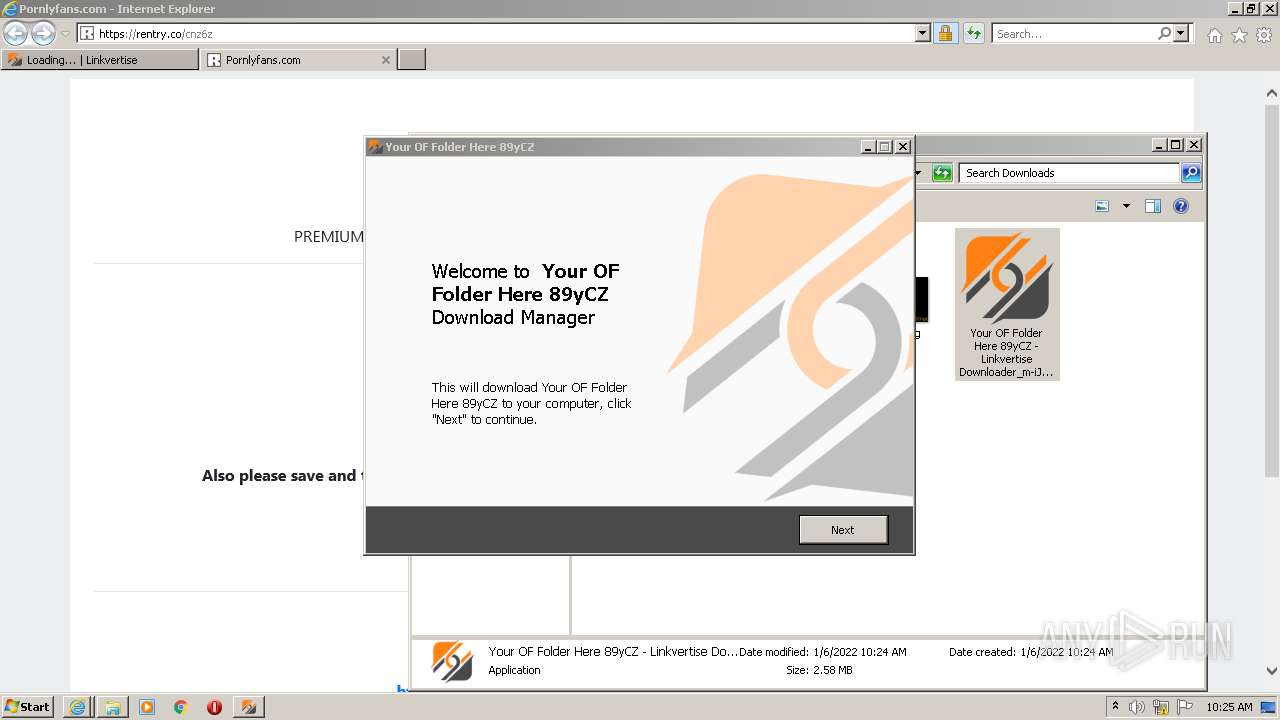
Task: Open a new blank tab
Action: (412, 60)
